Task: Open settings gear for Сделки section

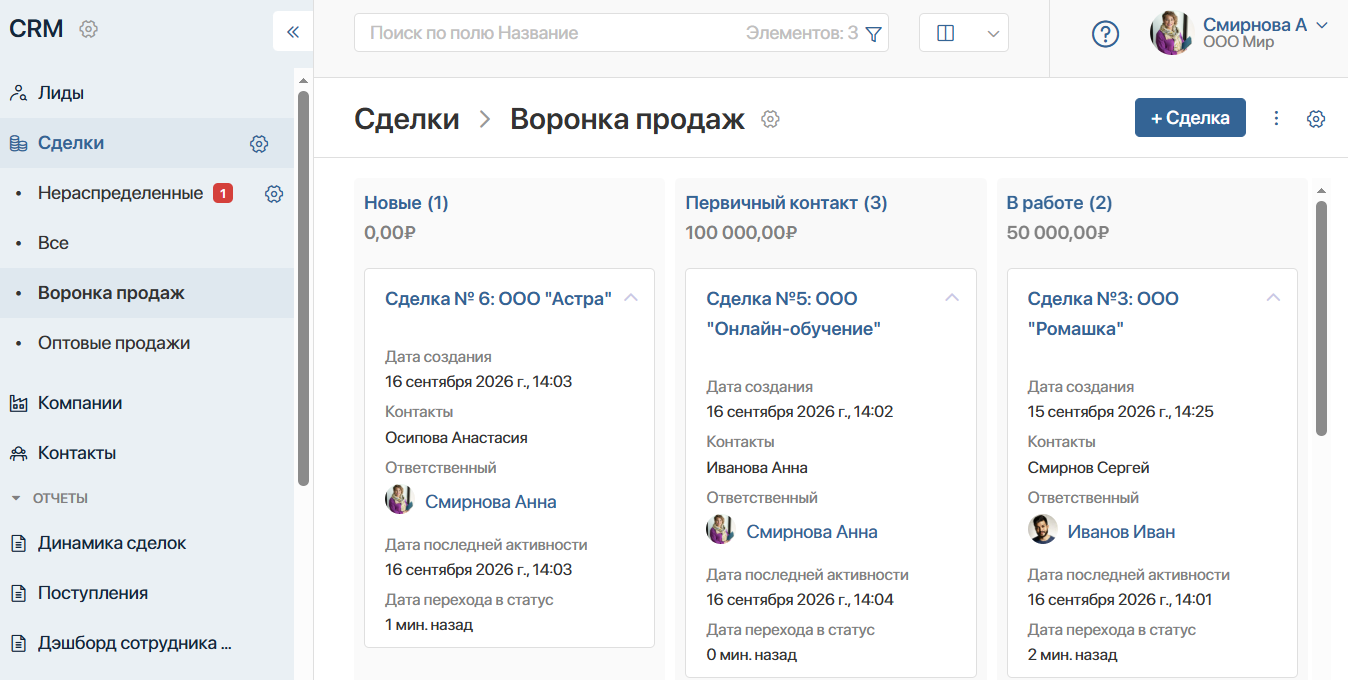Action: [259, 144]
